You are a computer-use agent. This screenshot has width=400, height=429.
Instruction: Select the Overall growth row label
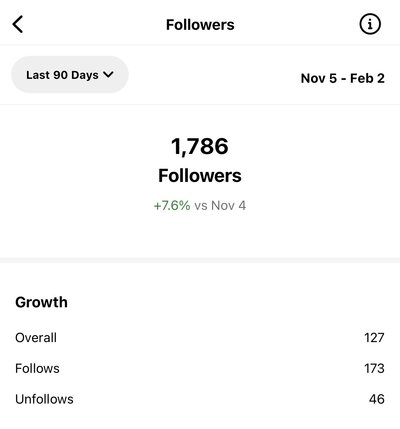(x=36, y=338)
